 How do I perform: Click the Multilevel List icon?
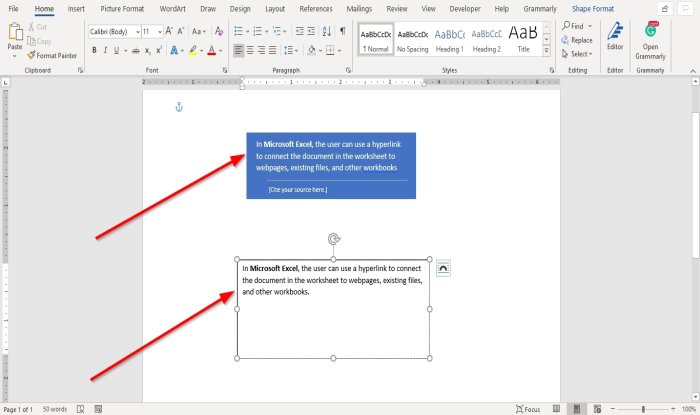277,31
